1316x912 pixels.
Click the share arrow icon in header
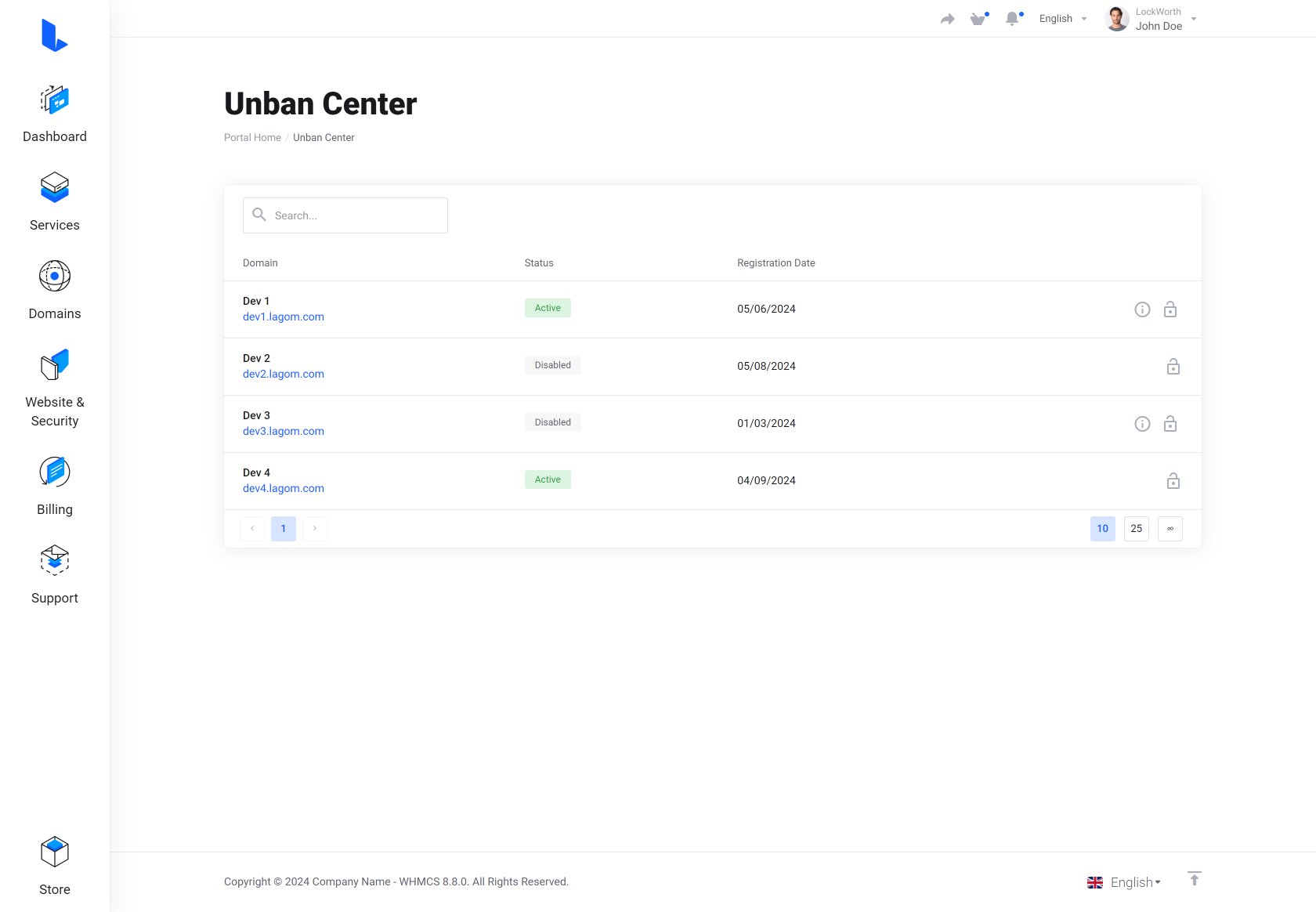(948, 19)
